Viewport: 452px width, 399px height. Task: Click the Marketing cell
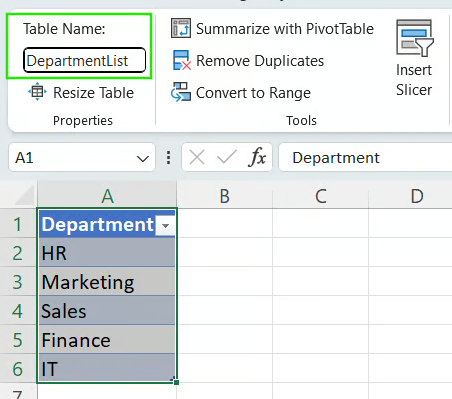(x=107, y=282)
